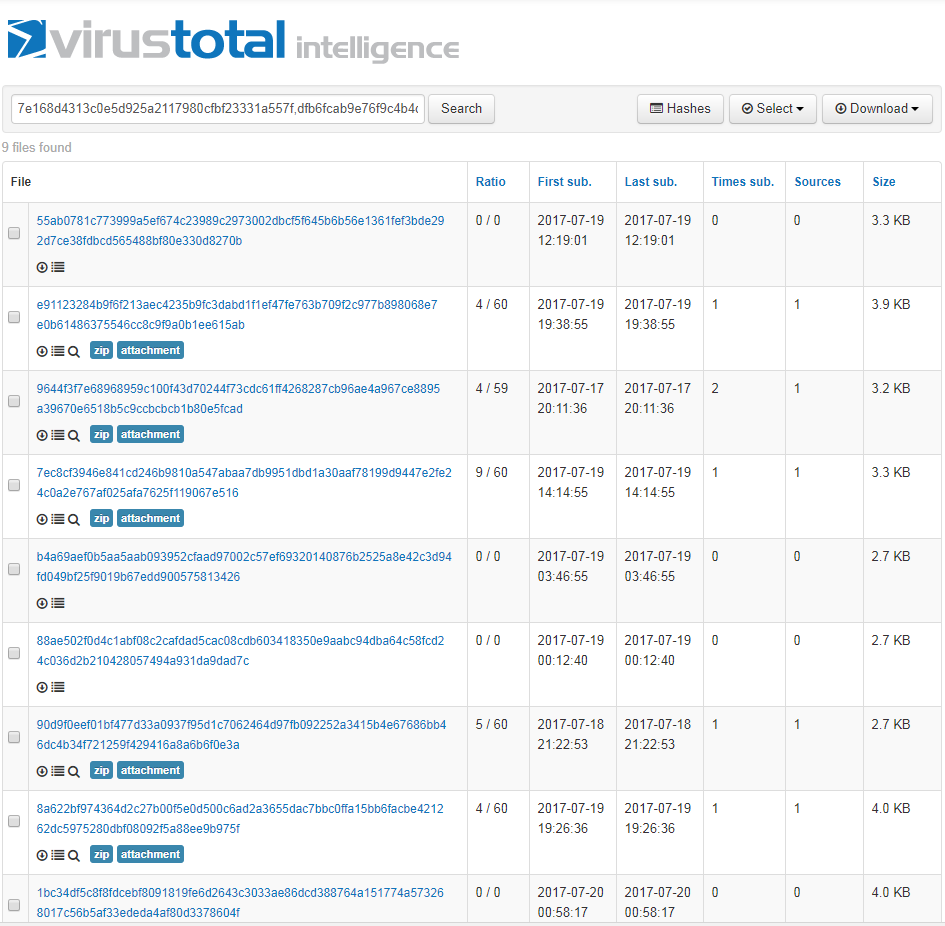Click the Search button

tap(461, 109)
